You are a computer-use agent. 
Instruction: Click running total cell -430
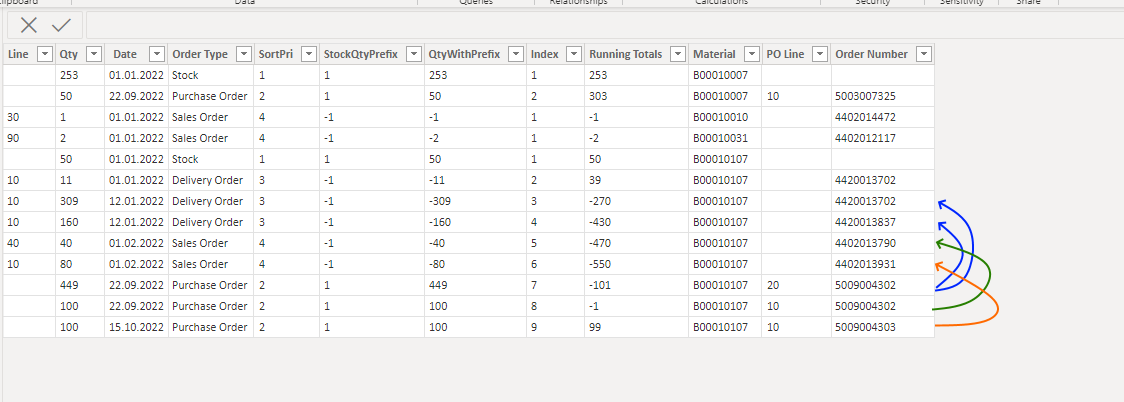(637, 222)
